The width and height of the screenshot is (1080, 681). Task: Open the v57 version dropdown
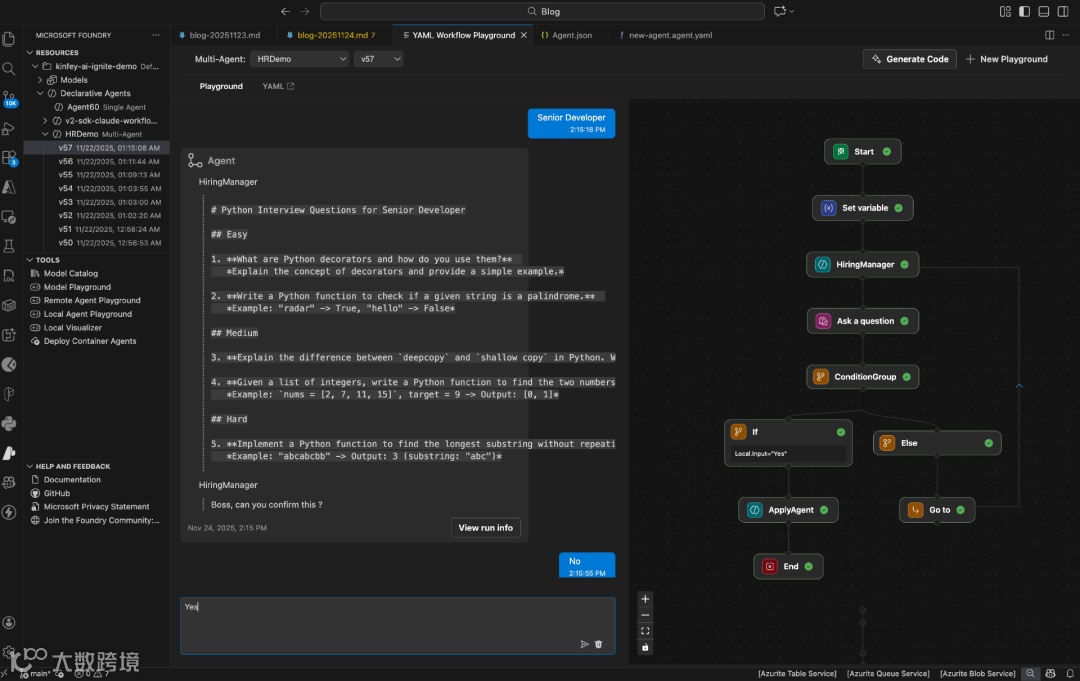click(x=378, y=59)
